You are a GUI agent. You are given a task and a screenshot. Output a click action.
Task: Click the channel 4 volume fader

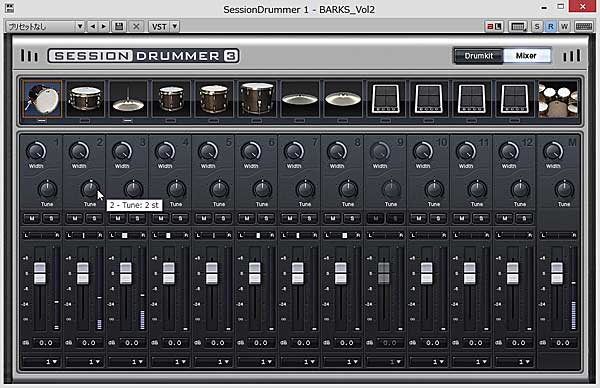[169, 273]
